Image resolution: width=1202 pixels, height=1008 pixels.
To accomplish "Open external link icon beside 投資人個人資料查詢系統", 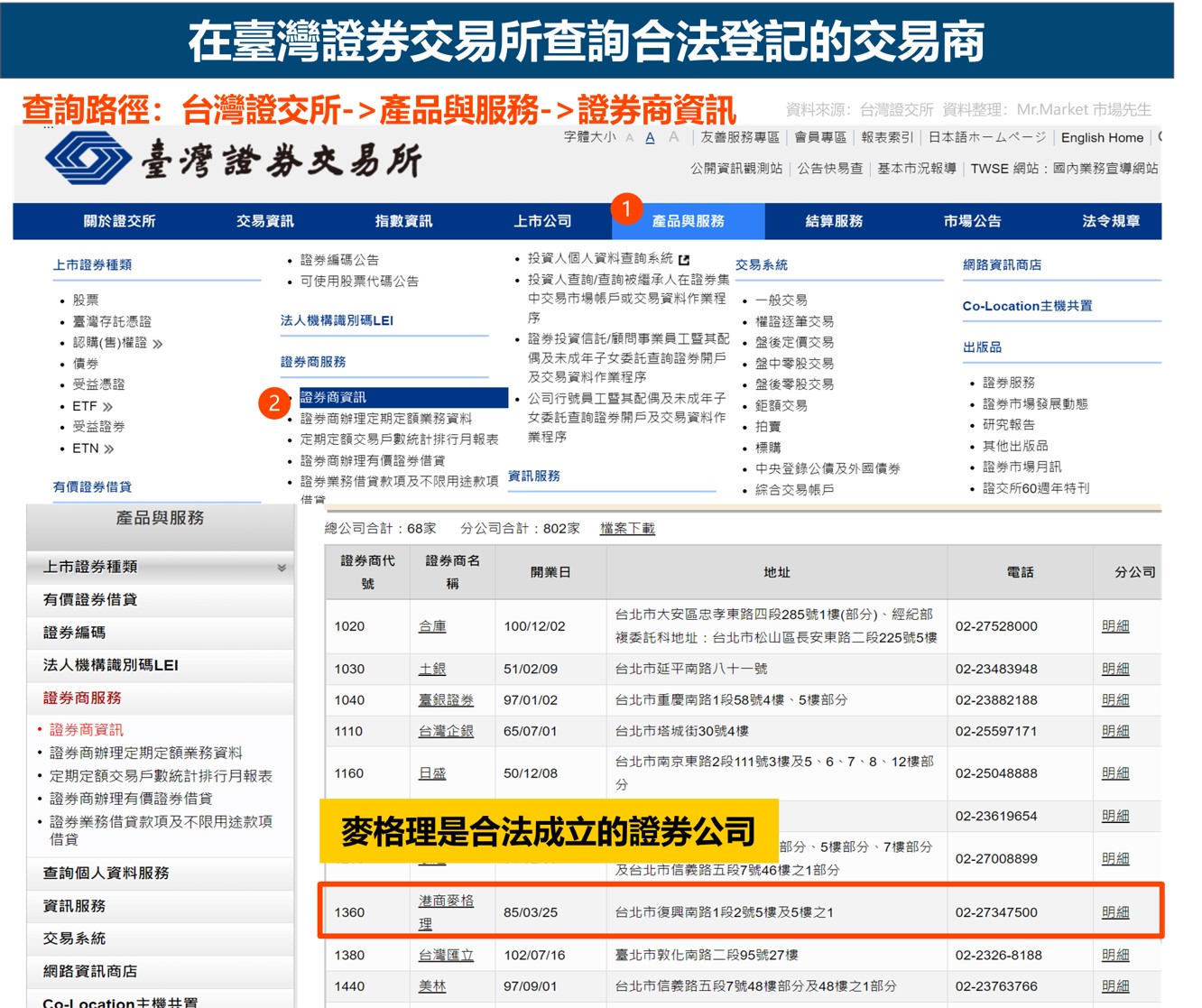I will pyautogui.click(x=684, y=259).
